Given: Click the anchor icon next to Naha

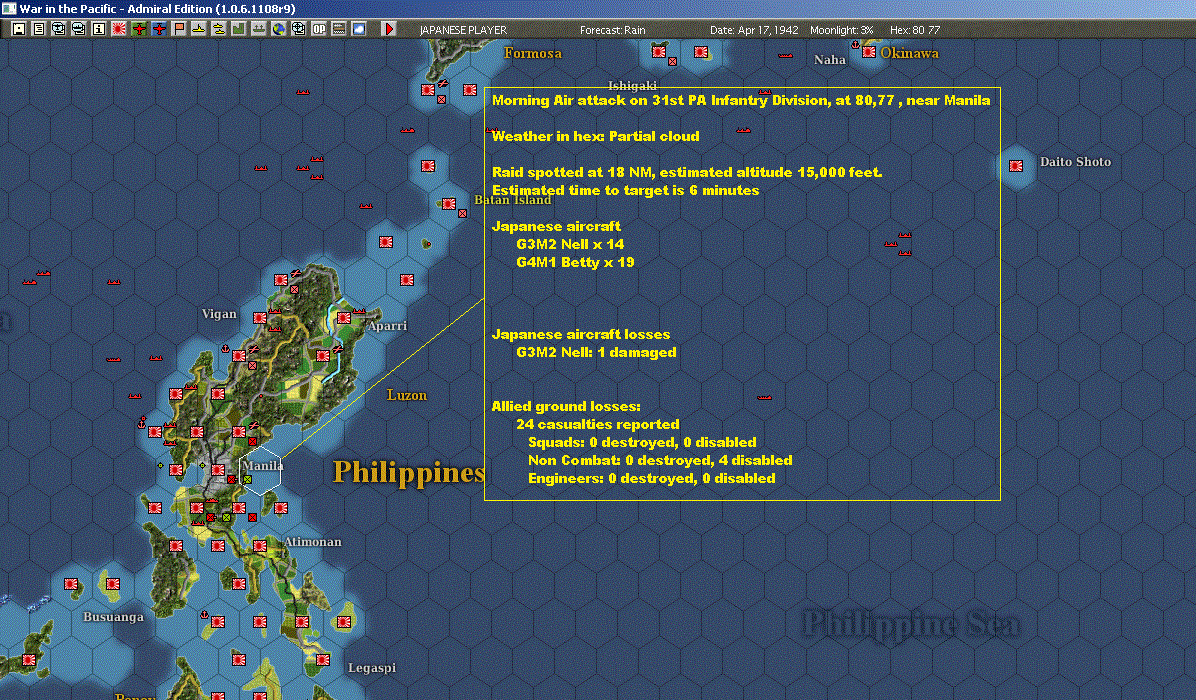Looking at the screenshot, I should pyautogui.click(x=856, y=45).
